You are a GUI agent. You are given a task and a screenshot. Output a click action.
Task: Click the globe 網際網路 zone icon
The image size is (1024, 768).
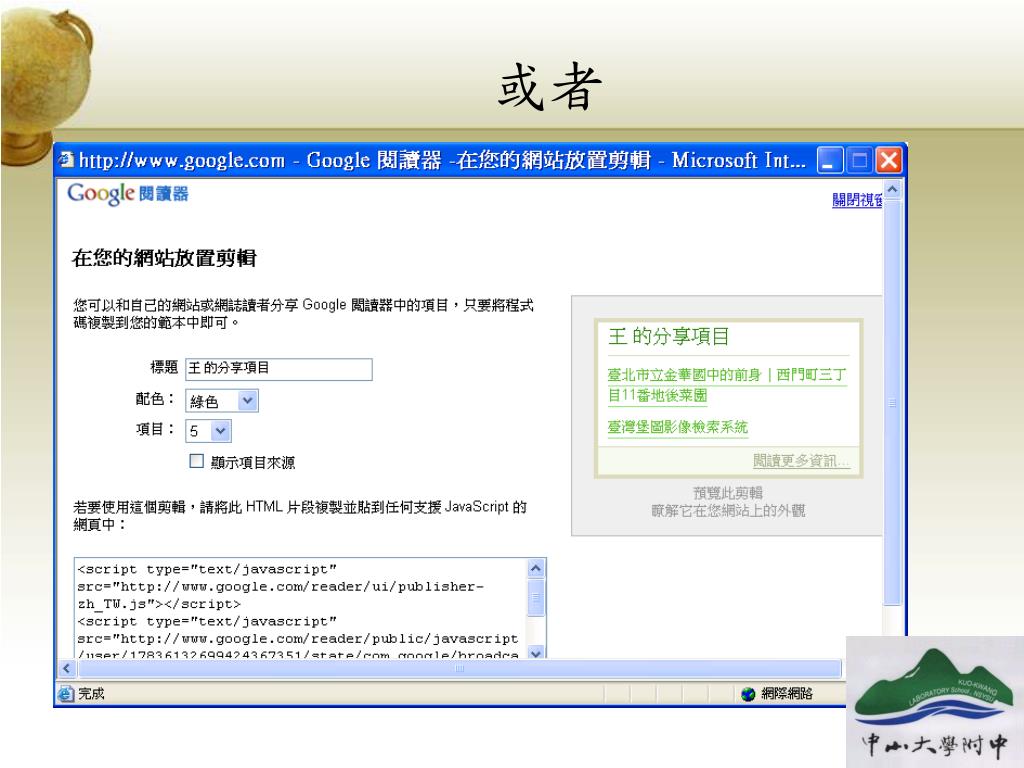[748, 694]
